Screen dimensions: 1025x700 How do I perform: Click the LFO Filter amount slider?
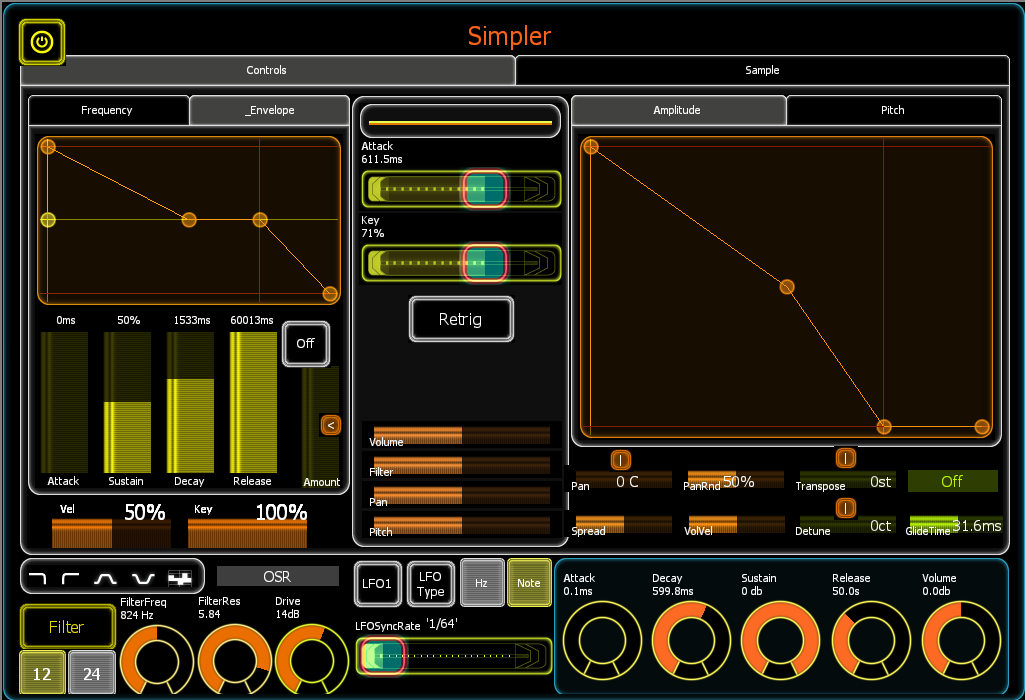(x=462, y=465)
